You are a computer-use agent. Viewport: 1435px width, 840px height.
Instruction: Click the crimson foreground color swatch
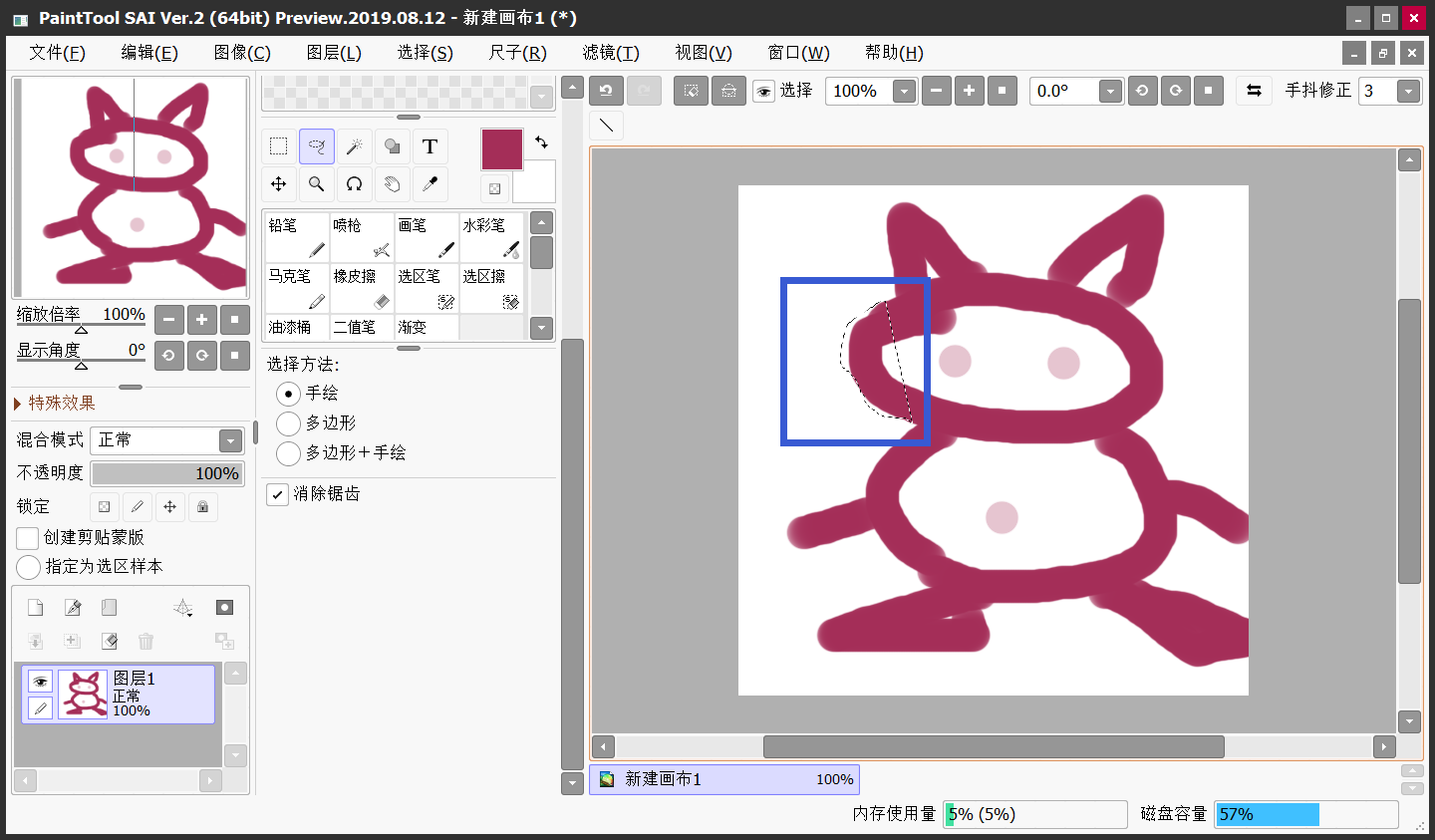(x=502, y=148)
